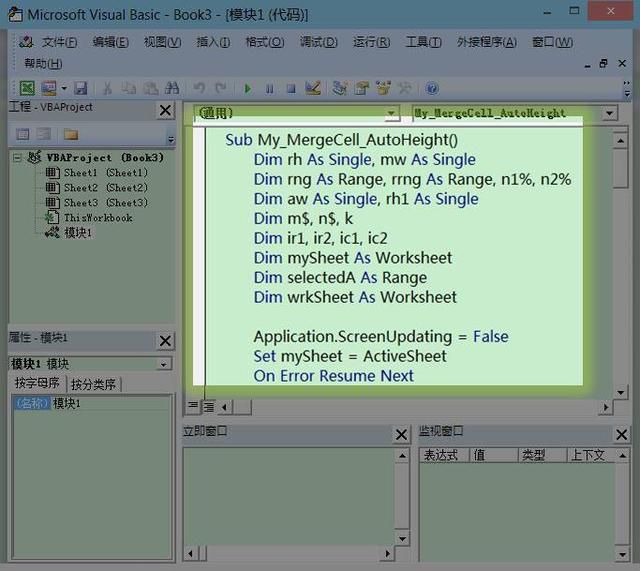
Task: Toggle Design Mode icon
Action: [x=313, y=88]
